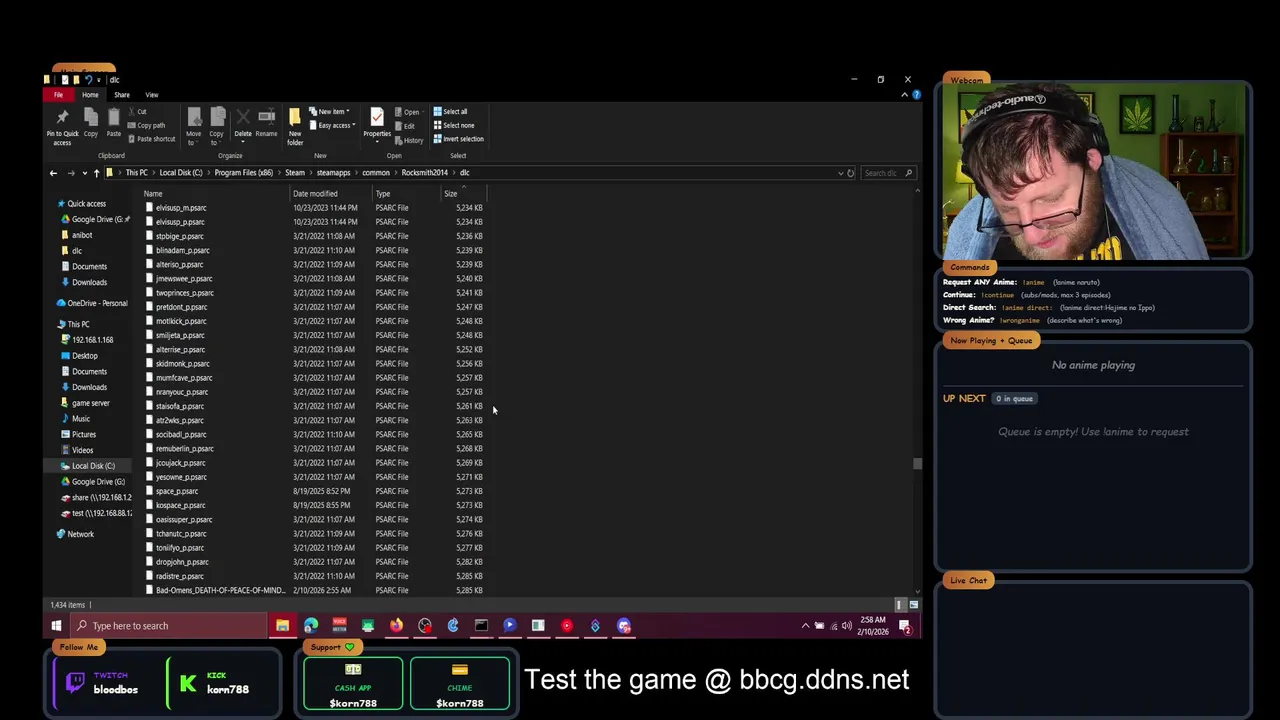Open File Explorer from taskbar

click(x=282, y=626)
